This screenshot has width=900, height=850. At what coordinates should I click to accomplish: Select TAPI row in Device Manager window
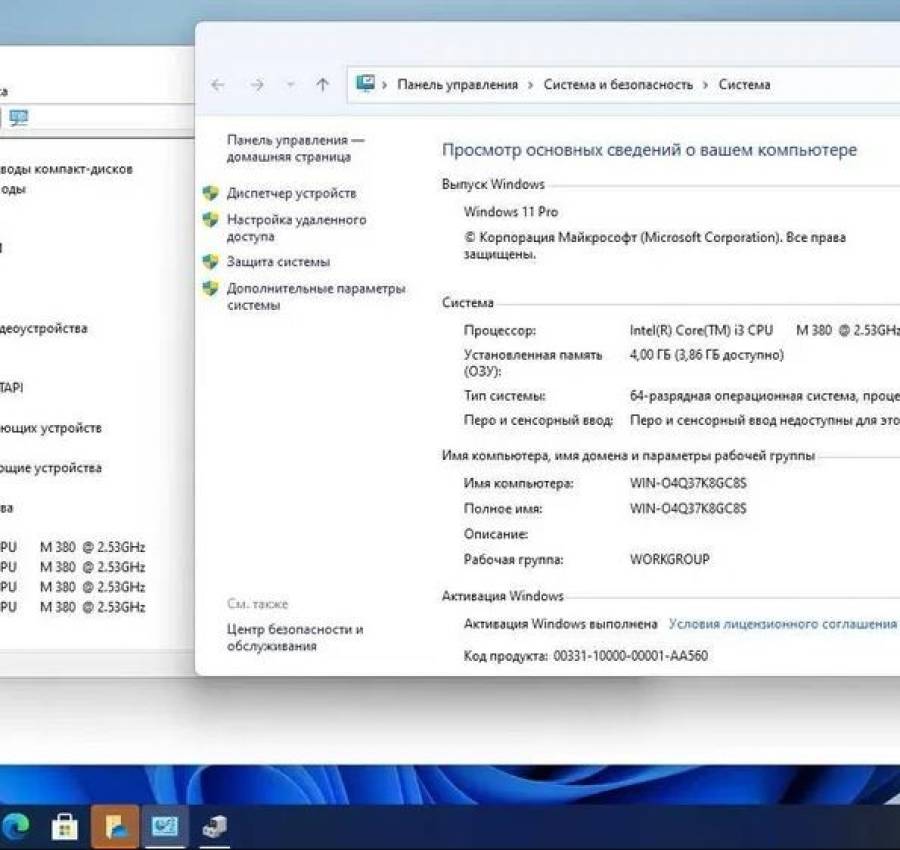point(11,387)
